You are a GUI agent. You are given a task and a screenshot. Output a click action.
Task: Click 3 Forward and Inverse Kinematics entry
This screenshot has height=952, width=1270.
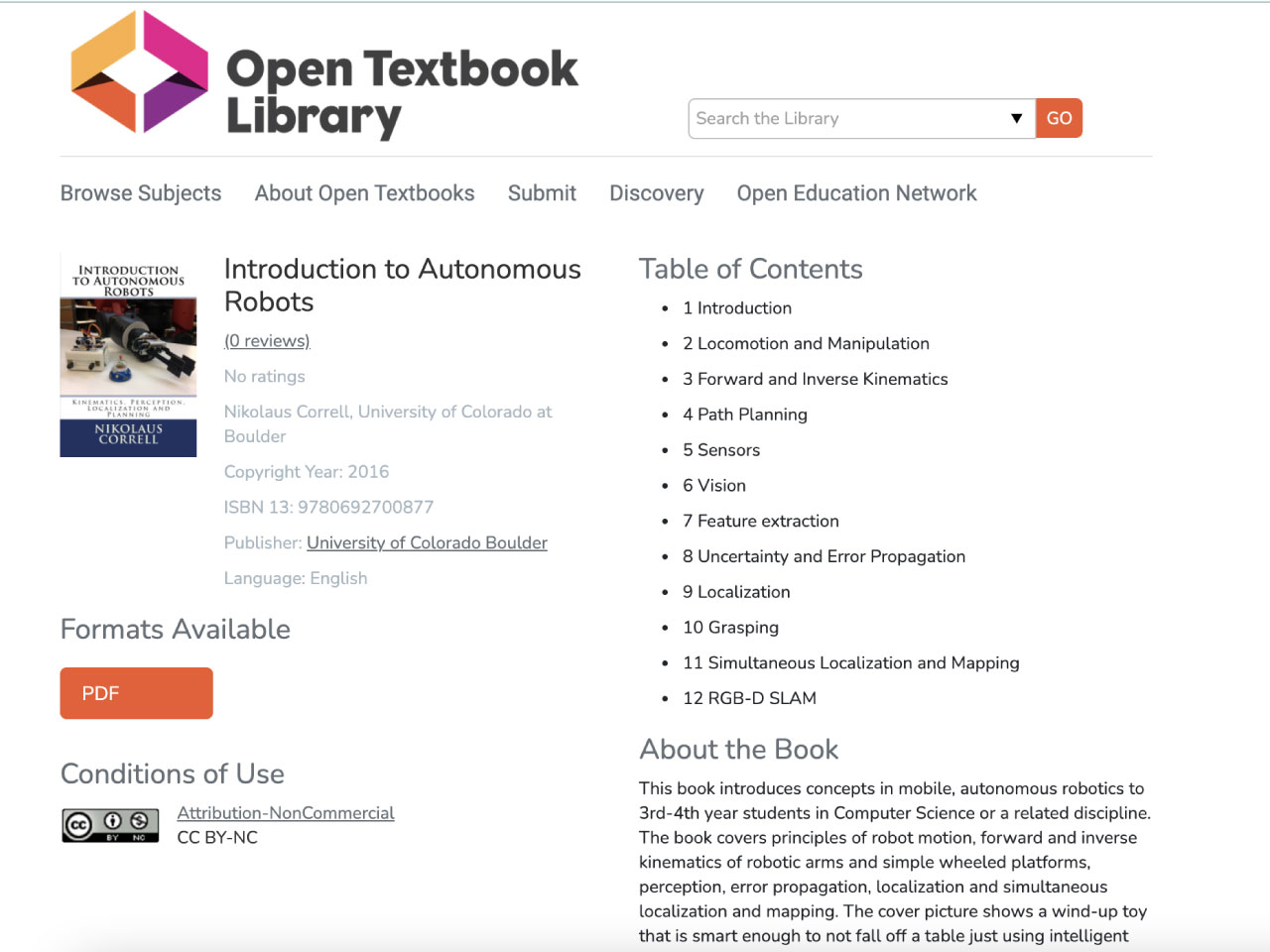point(816,379)
